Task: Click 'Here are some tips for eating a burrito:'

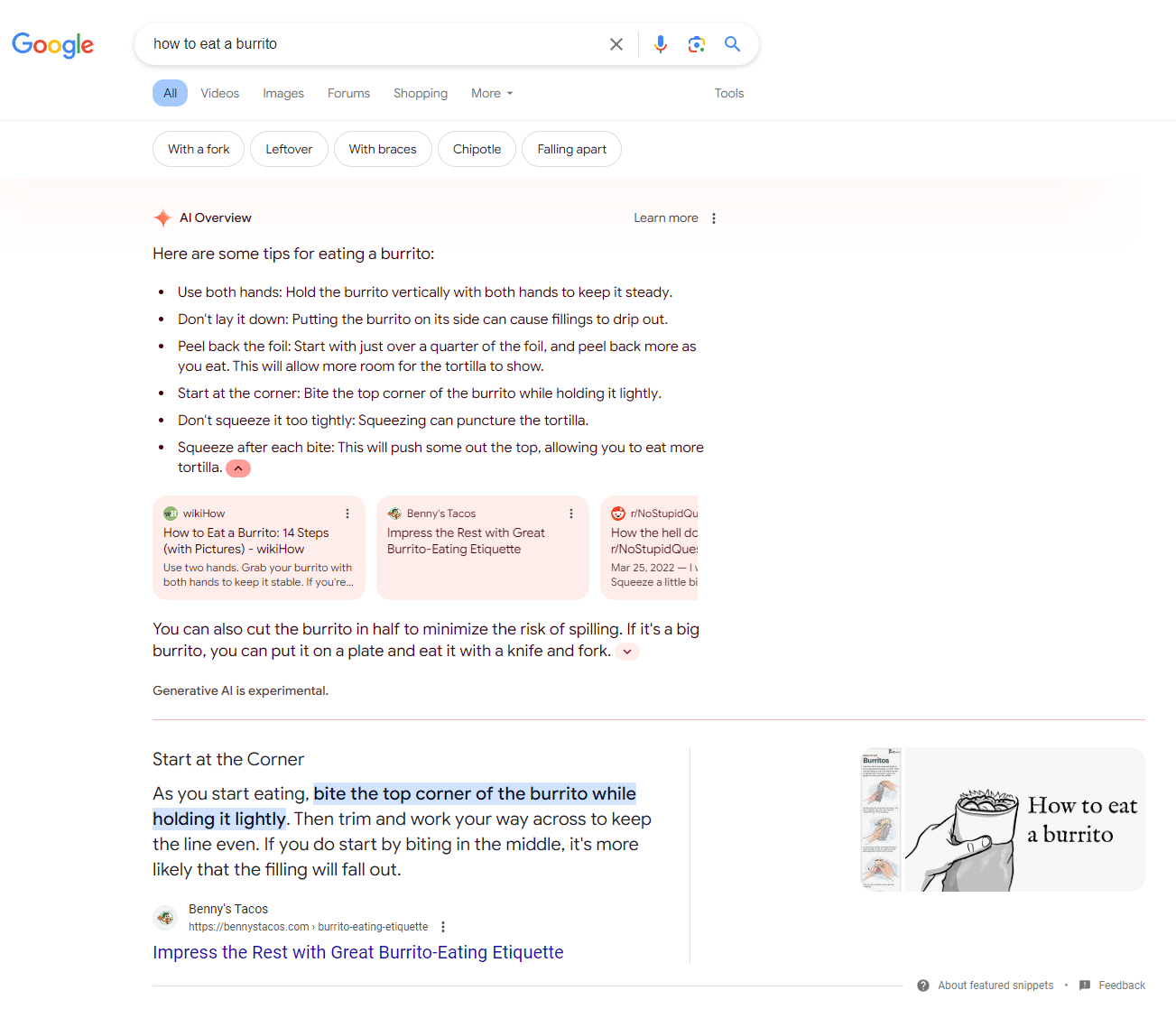Action: coord(293,254)
